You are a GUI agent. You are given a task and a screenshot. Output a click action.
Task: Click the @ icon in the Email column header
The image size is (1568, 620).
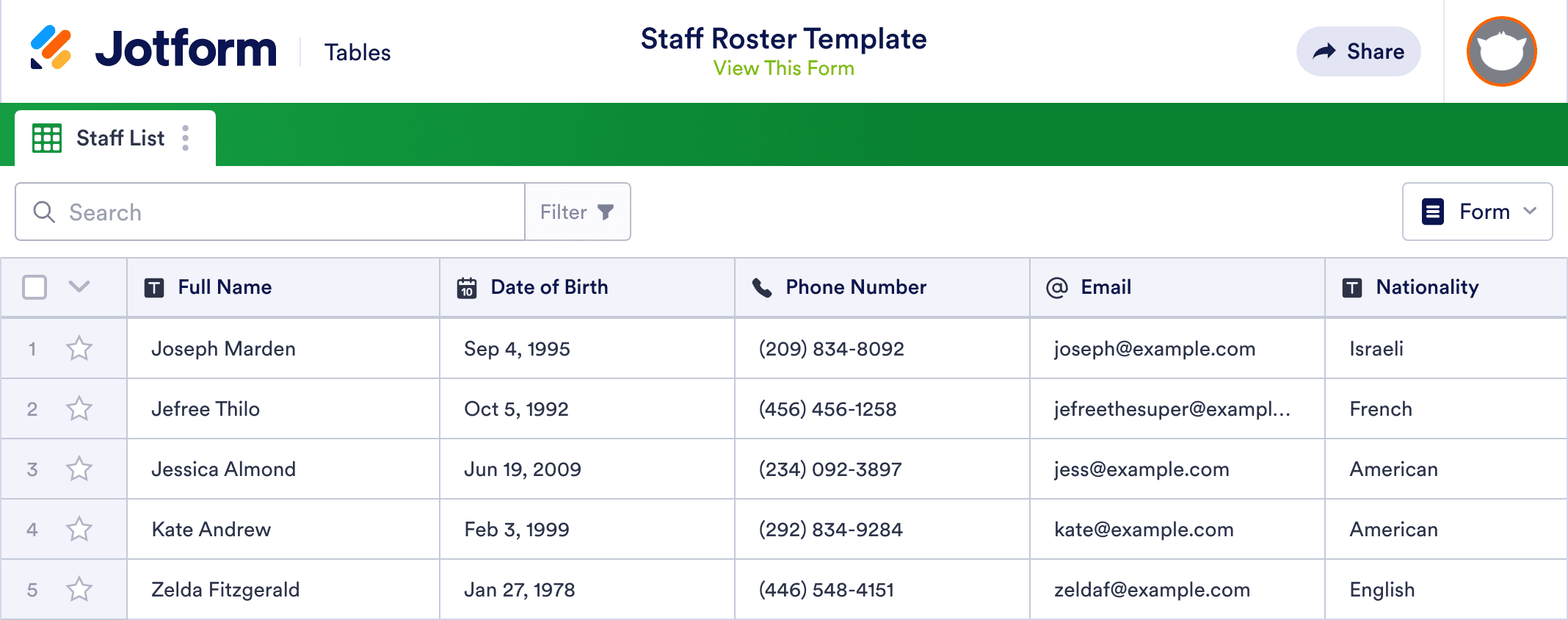1056,287
